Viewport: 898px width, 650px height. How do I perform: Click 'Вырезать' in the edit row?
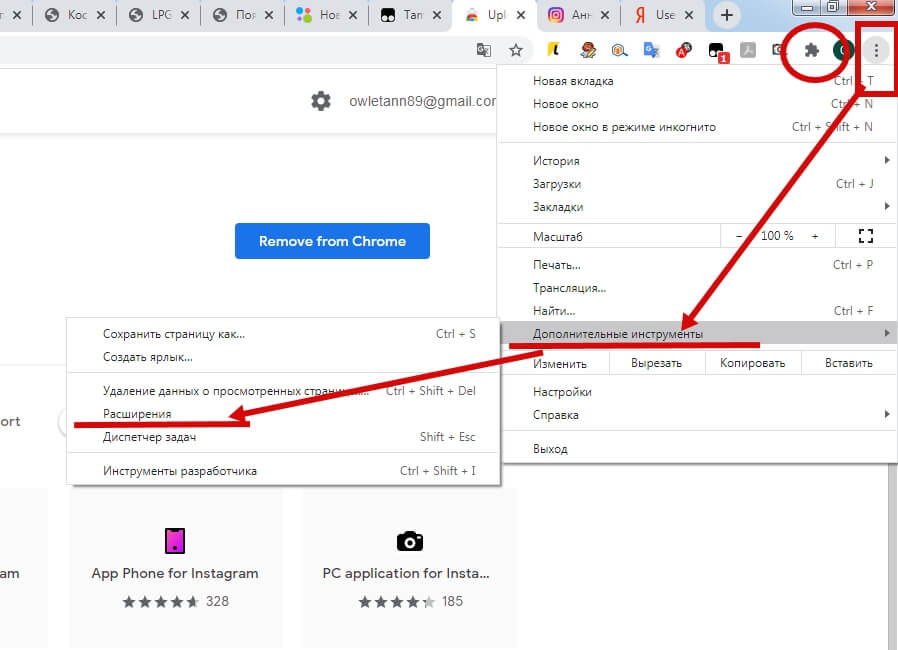pos(656,363)
